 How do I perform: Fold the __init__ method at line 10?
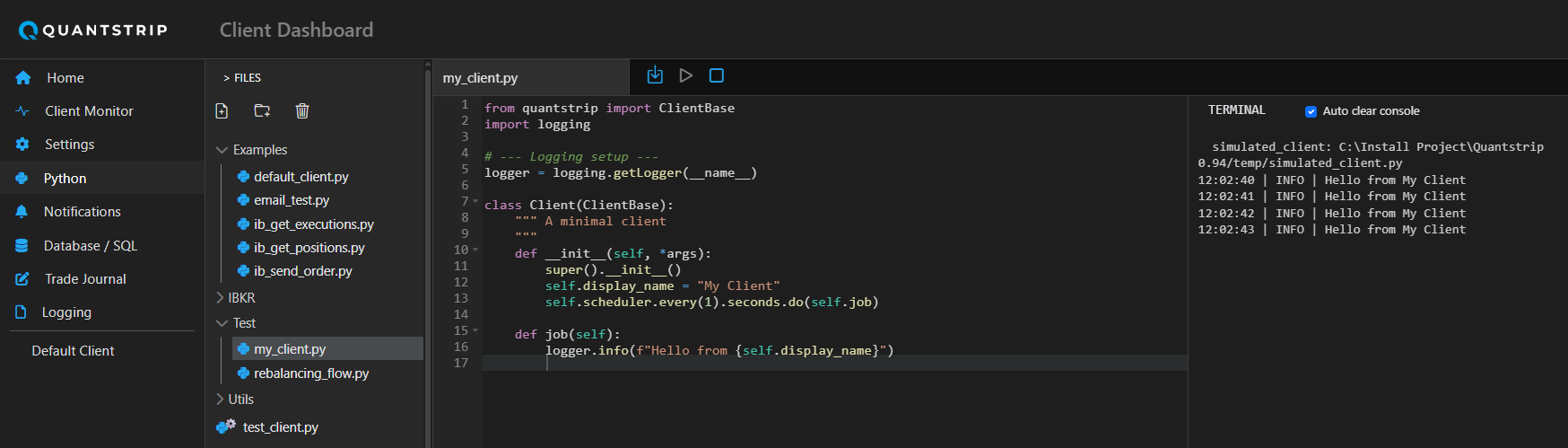[475, 250]
